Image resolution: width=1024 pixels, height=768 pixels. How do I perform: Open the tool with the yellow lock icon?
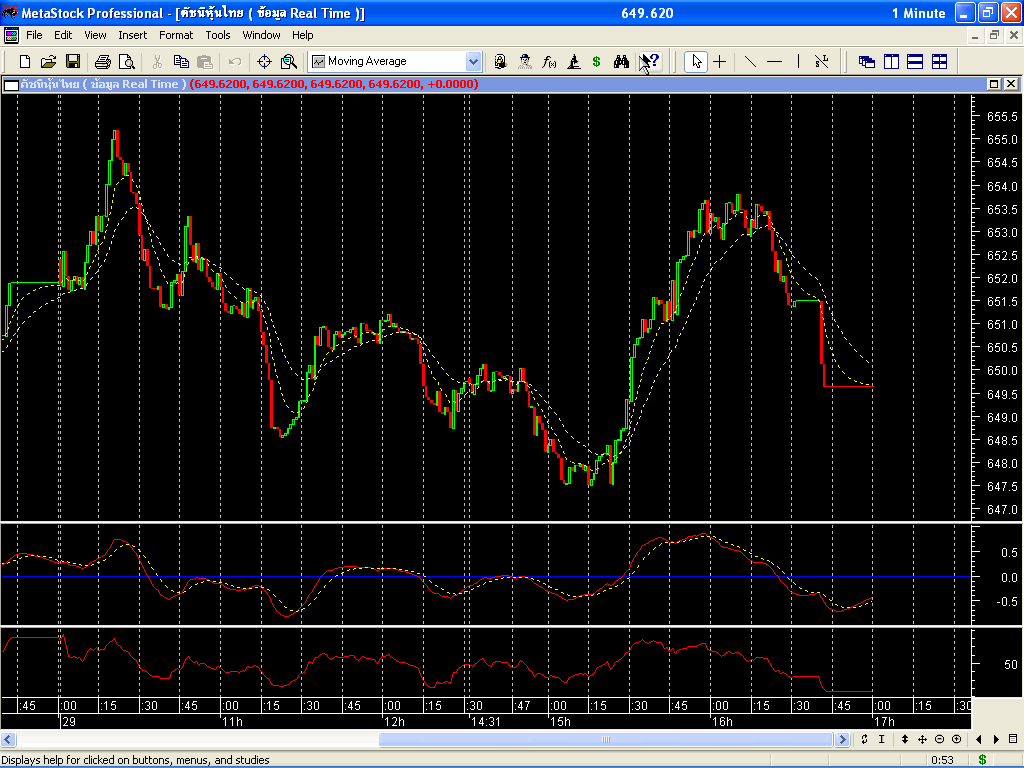coord(500,61)
